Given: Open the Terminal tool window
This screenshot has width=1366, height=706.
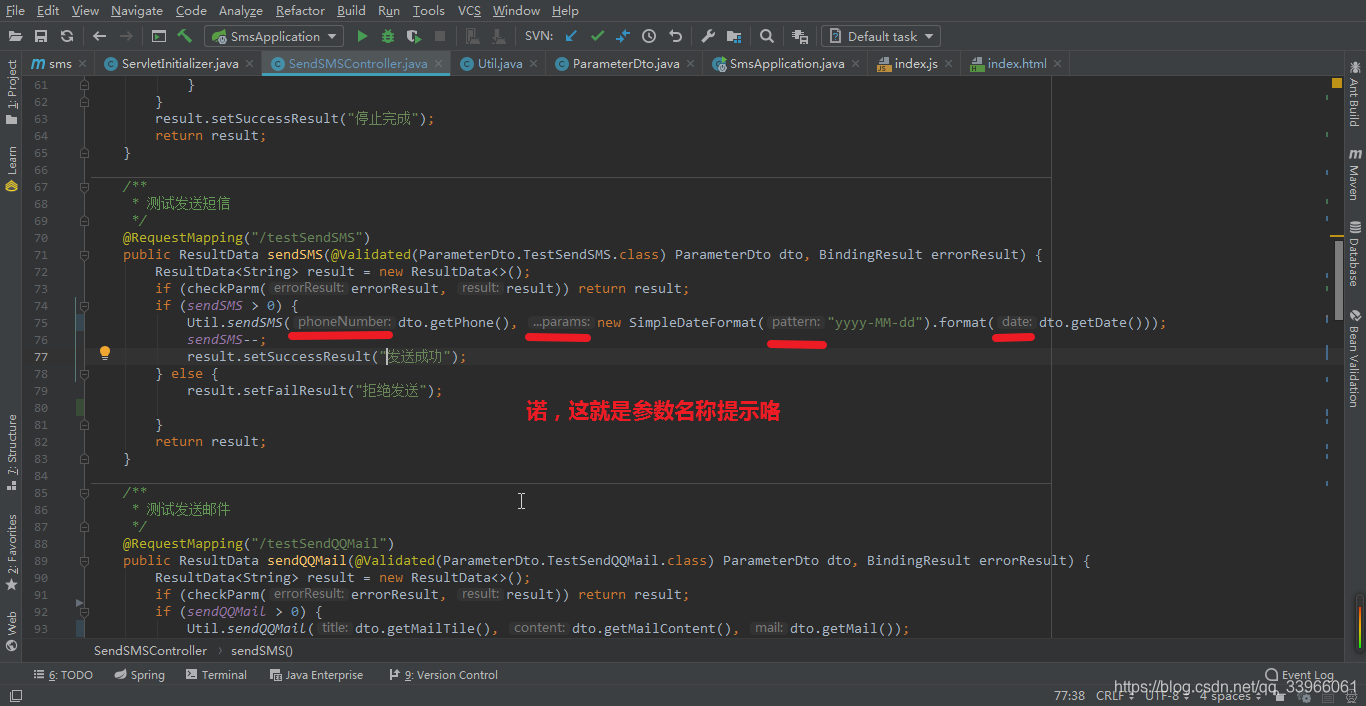Looking at the screenshot, I should point(216,675).
